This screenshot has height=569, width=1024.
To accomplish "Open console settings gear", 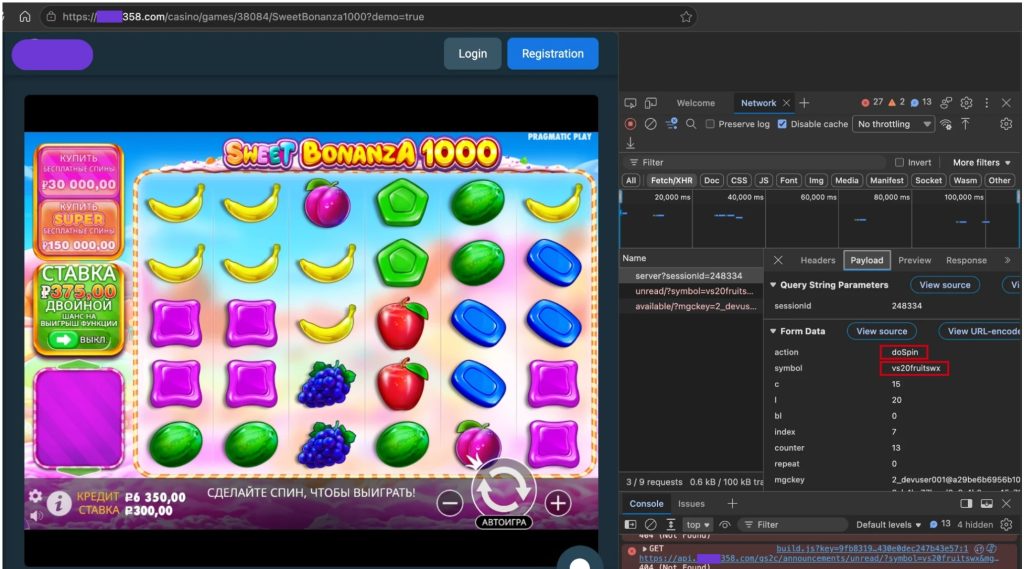I will pyautogui.click(x=1006, y=525).
